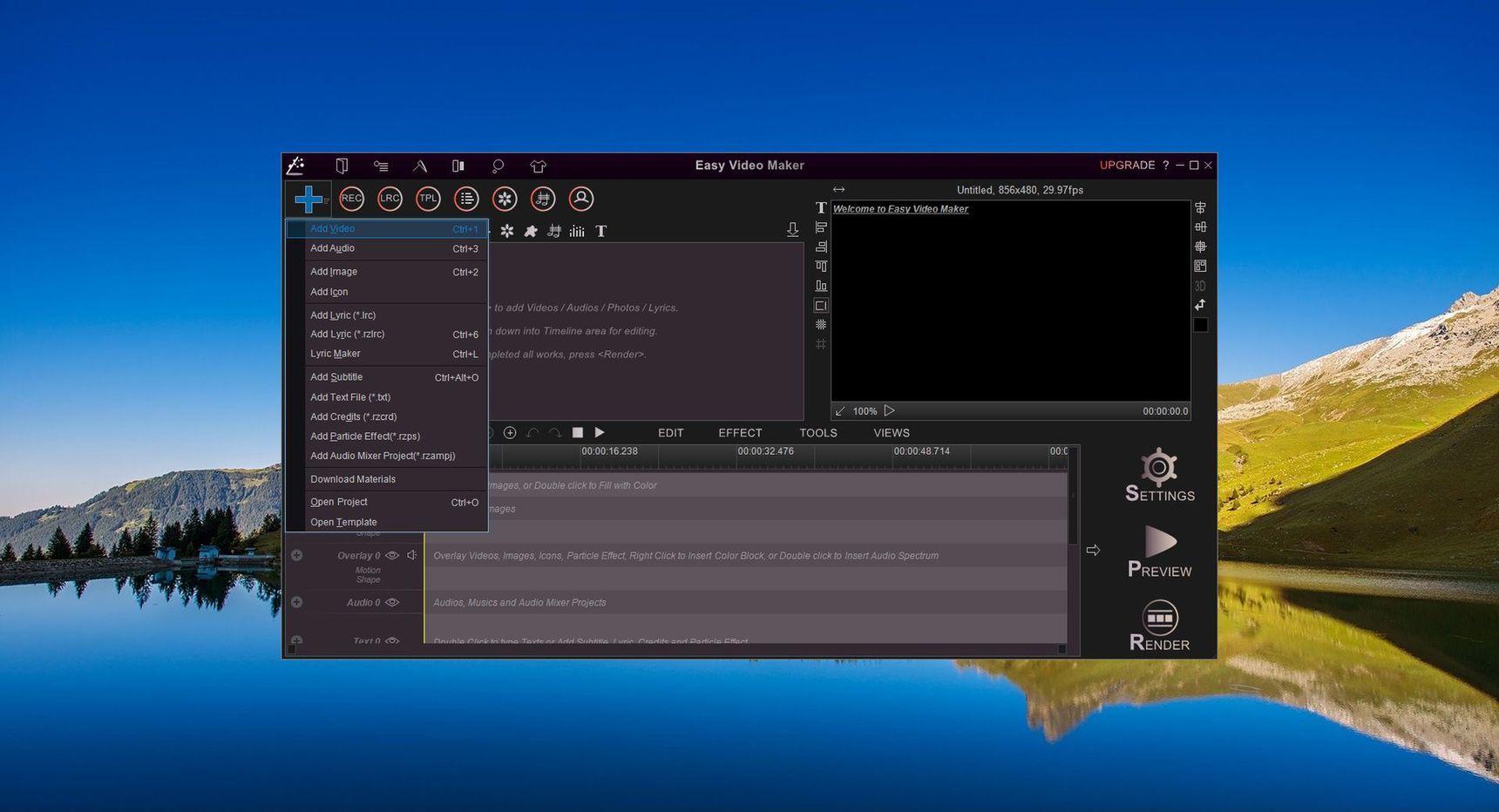Screen dimensions: 1499x812
Task: Select Add Particle Effect menu entry
Action: (x=387, y=436)
